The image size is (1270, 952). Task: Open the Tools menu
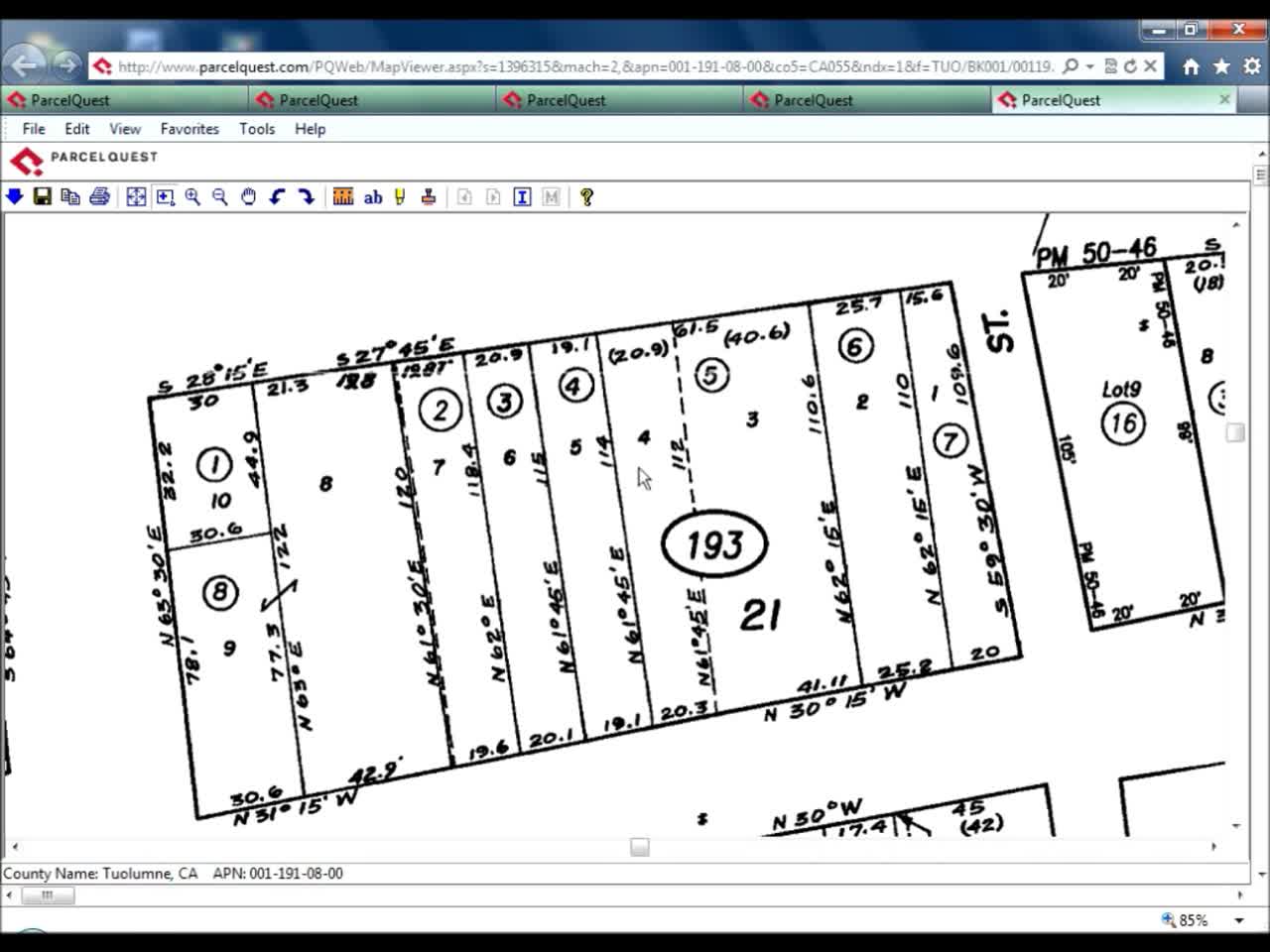[257, 129]
